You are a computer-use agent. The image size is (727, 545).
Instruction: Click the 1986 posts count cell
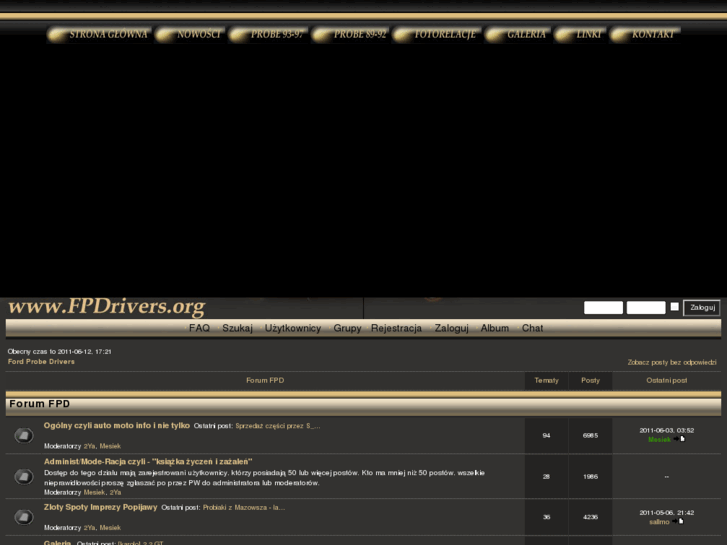click(x=590, y=476)
